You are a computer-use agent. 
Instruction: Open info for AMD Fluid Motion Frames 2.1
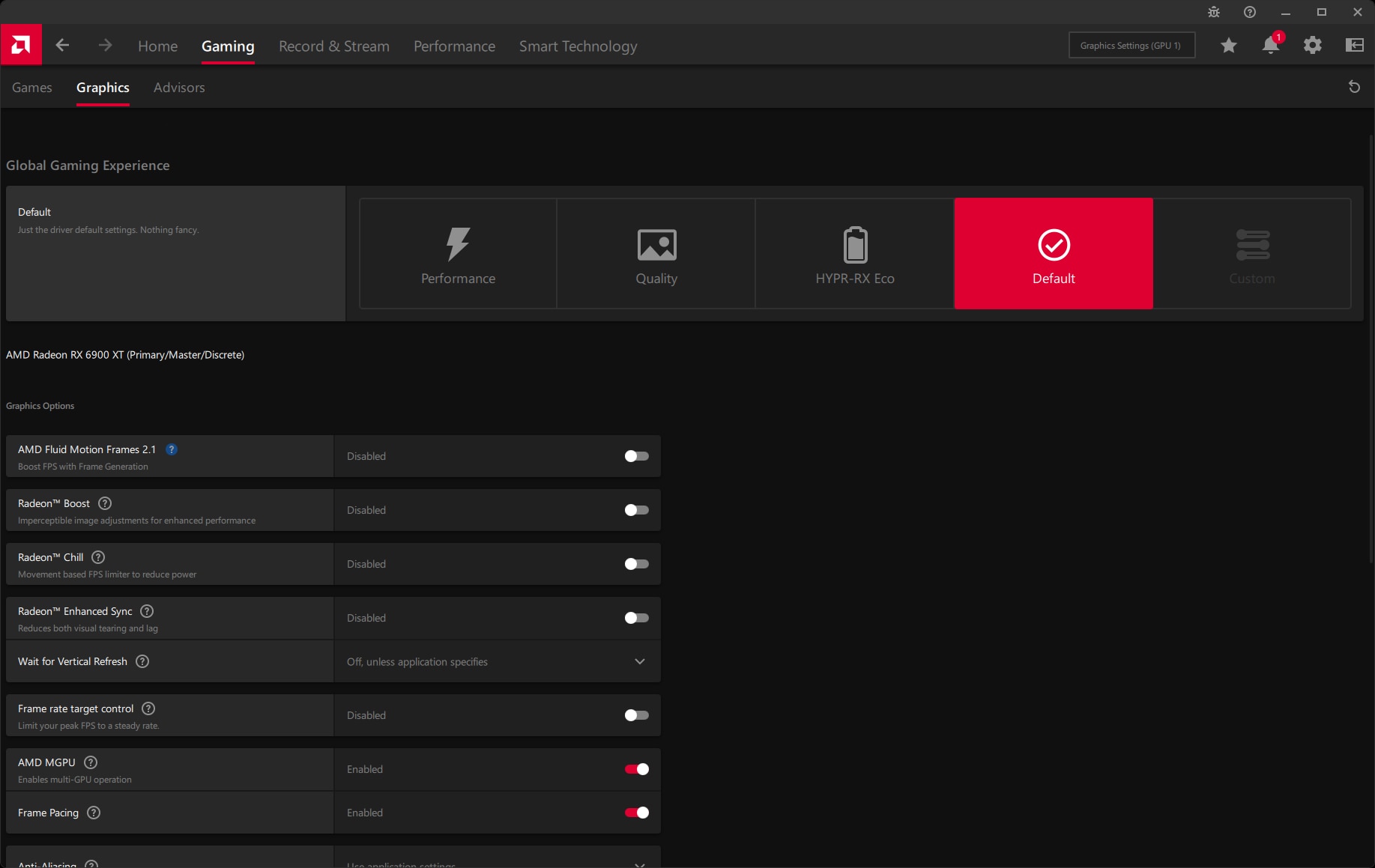tap(172, 449)
